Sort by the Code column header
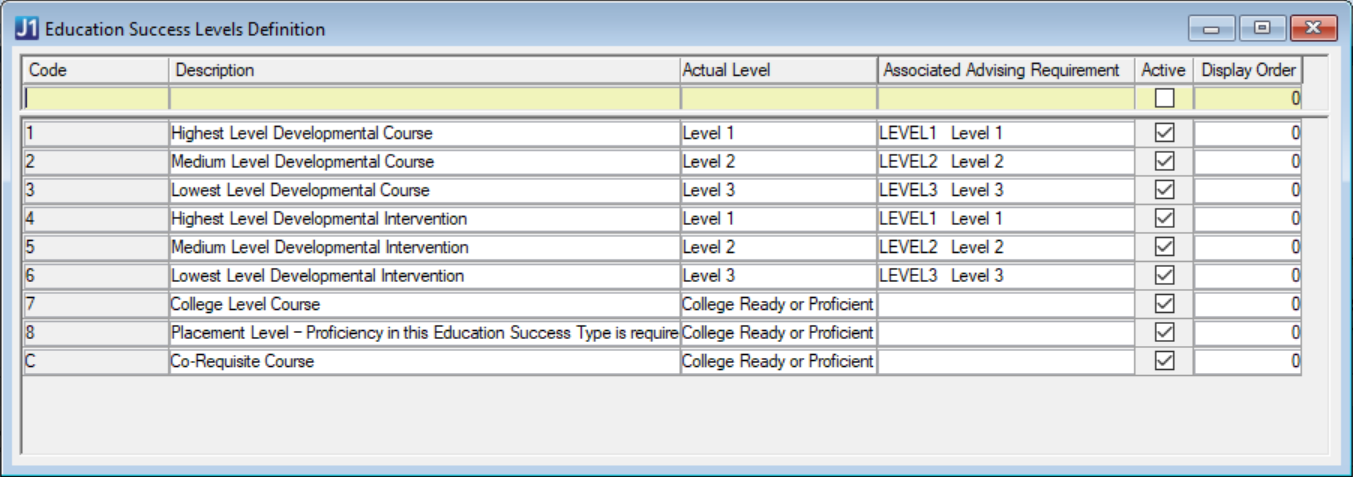Image resolution: width=1353 pixels, height=477 pixels. pyautogui.click(x=95, y=70)
